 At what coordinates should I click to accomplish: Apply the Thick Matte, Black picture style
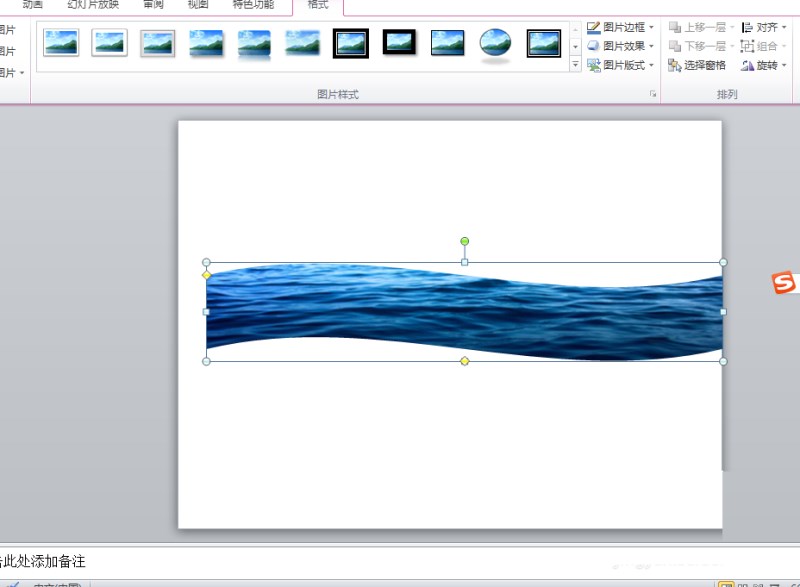399,42
